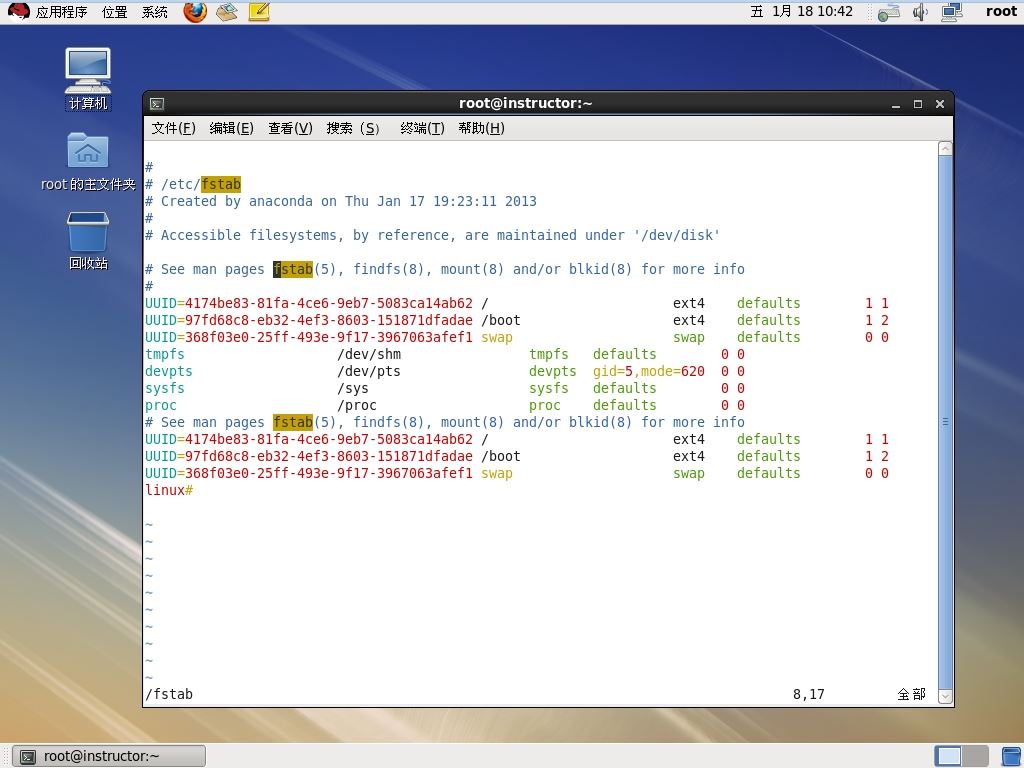Viewport: 1024px width, 768px height.
Task: Click the date and time clock
Action: (801, 11)
